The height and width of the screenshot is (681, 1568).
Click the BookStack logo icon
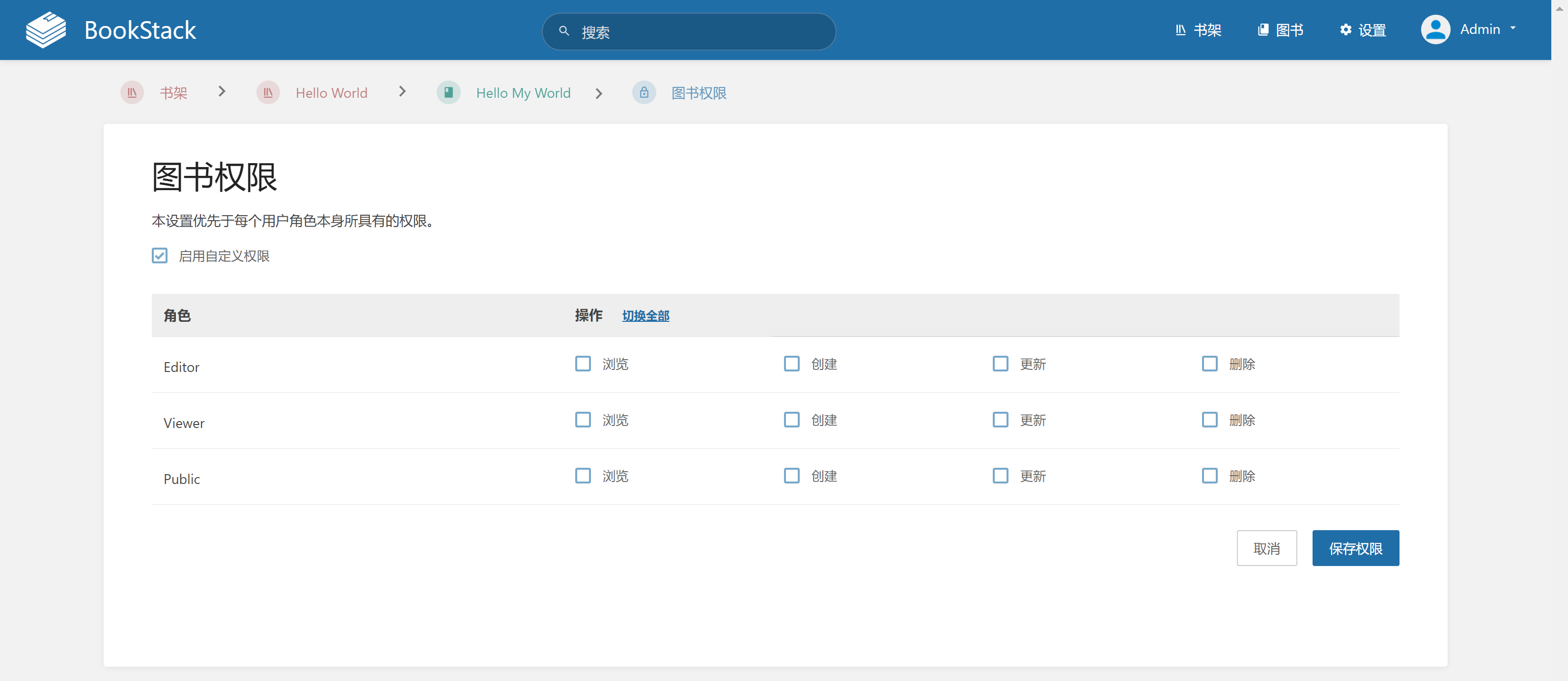46,30
